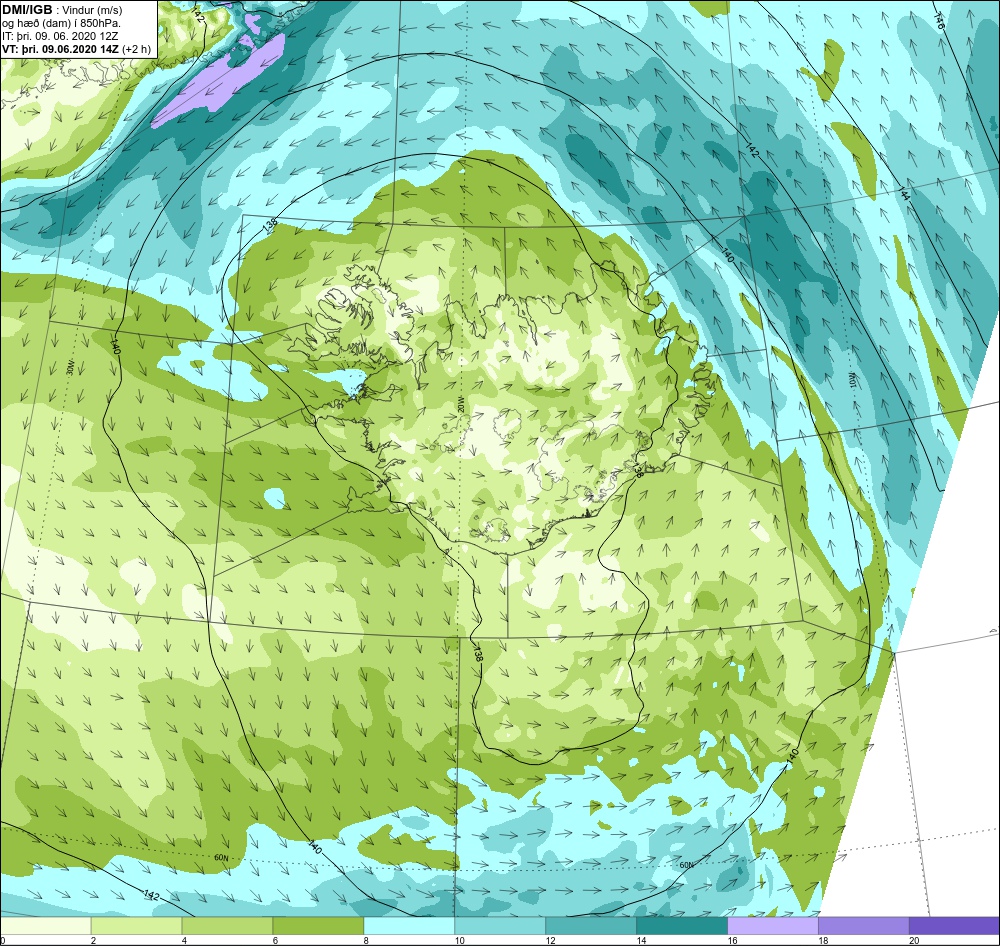Click the 4–6 m/s green legend swatch

[x=228, y=925]
